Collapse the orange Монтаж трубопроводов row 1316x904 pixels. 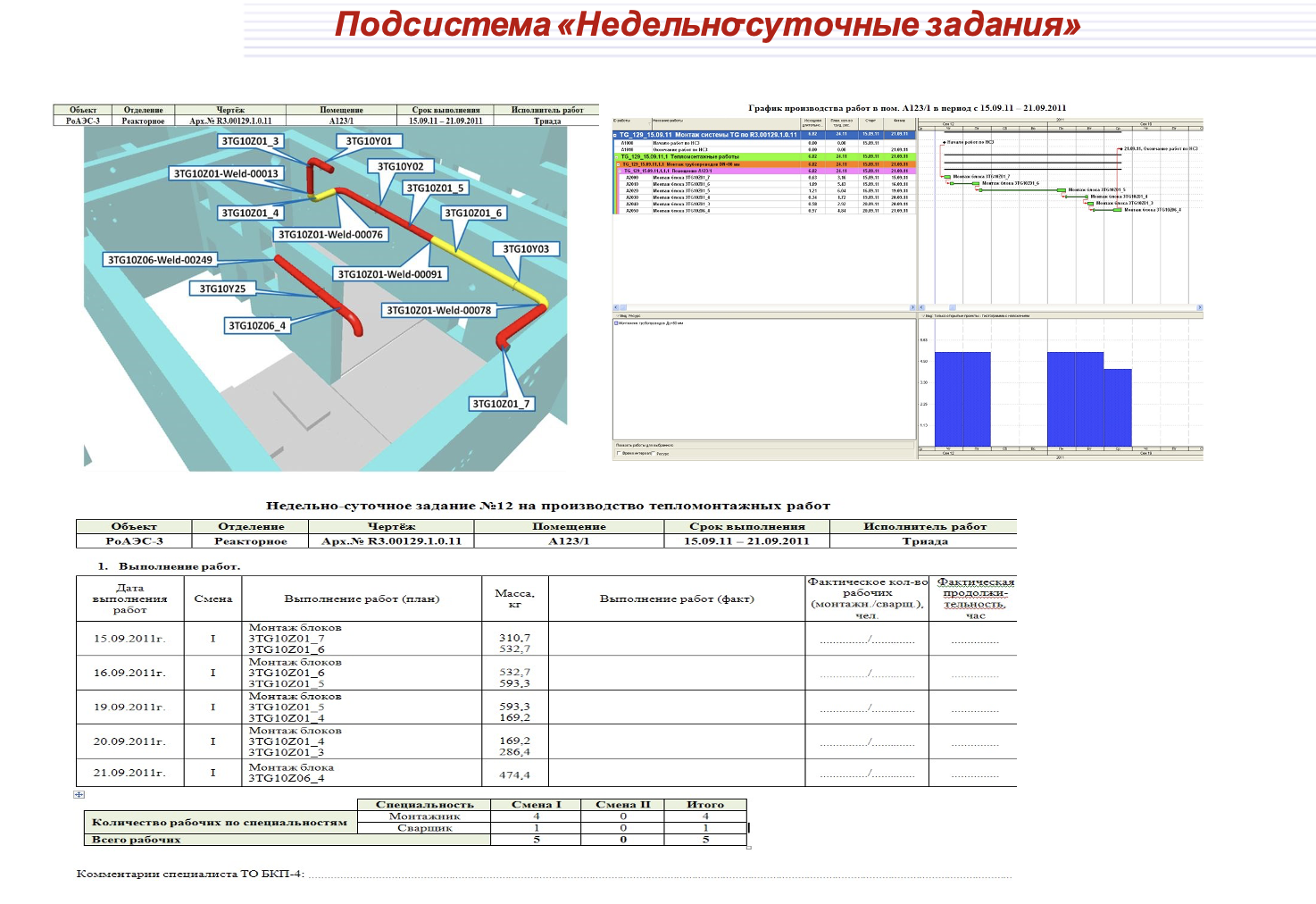pyautogui.click(x=618, y=164)
